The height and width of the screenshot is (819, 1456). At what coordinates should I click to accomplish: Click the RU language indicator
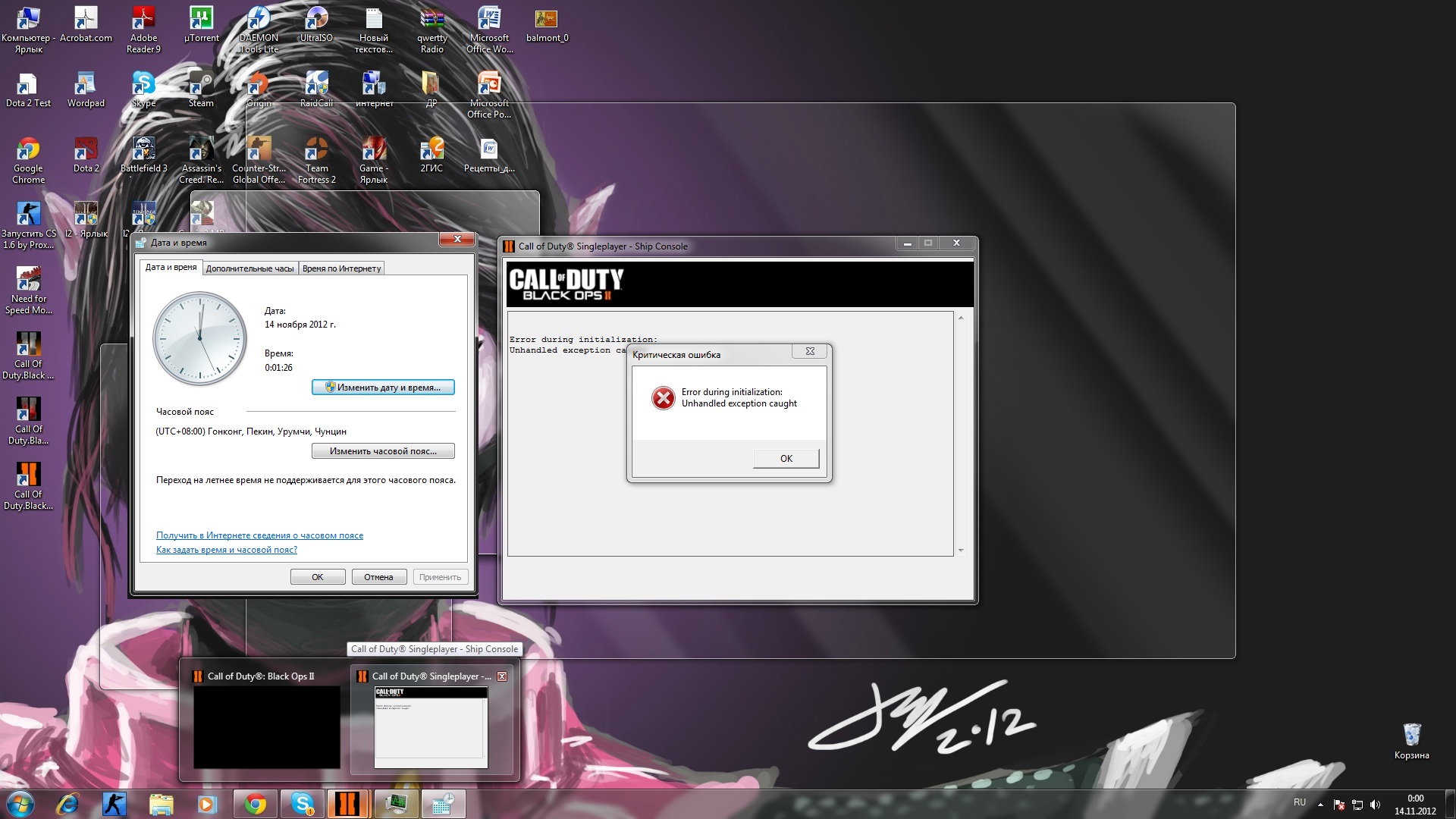click(1300, 802)
